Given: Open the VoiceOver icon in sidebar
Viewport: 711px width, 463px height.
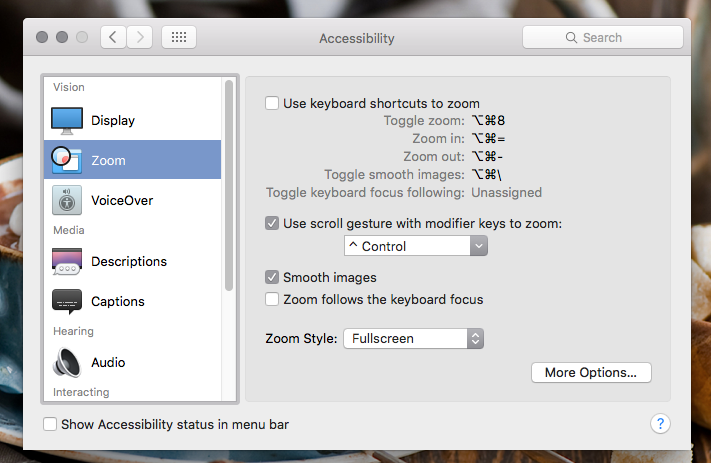Looking at the screenshot, I should 67,200.
